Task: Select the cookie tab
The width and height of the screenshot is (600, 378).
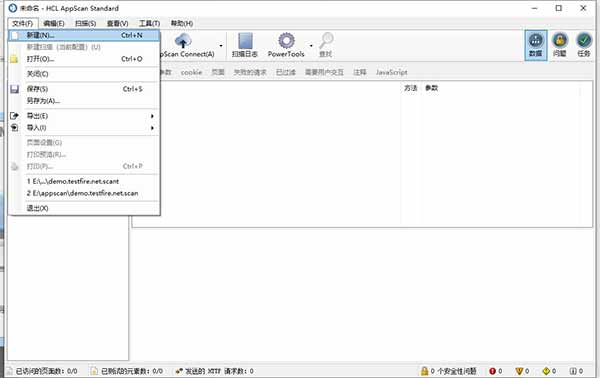Action: point(191,72)
